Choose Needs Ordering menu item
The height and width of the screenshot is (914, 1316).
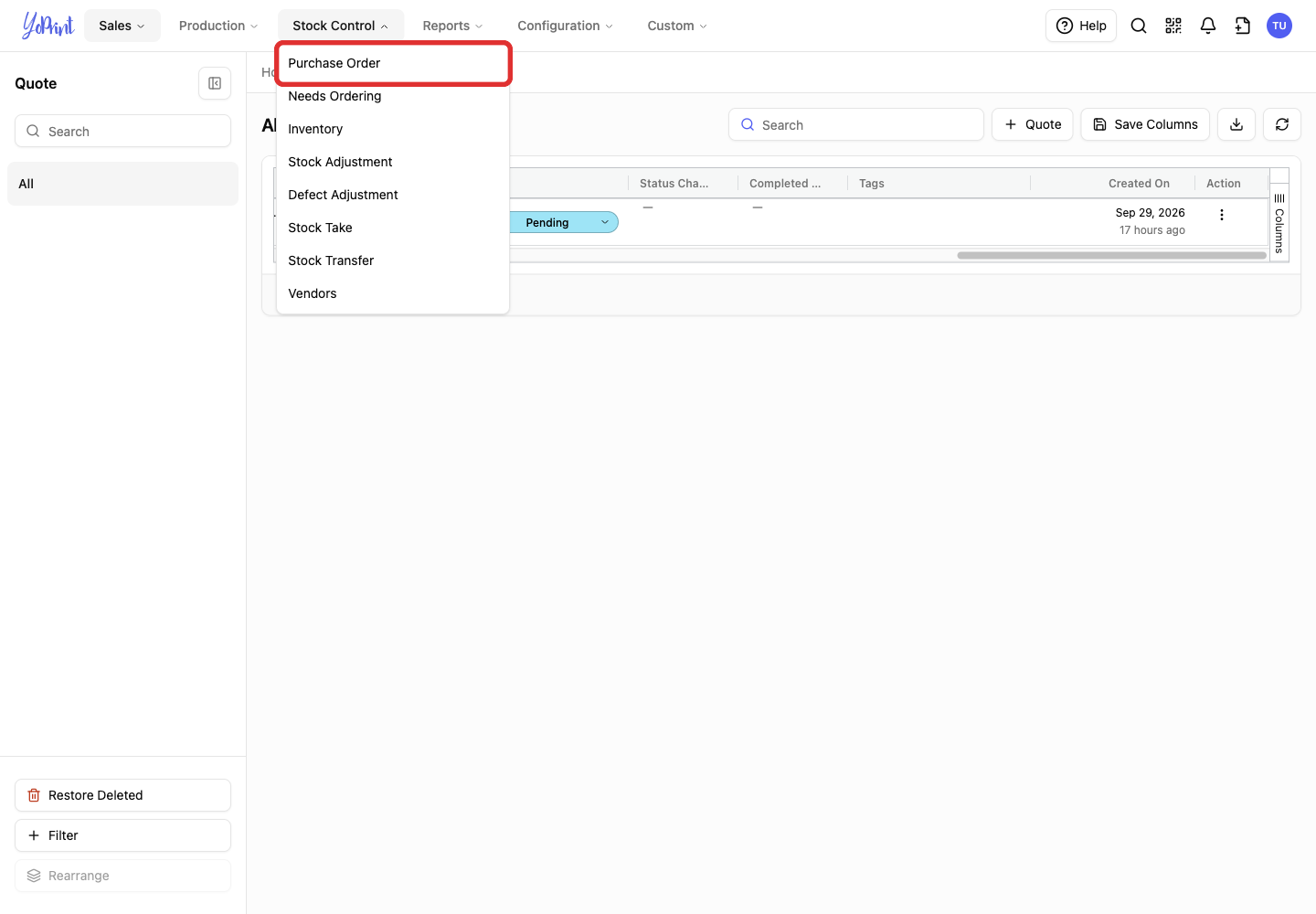393,96
